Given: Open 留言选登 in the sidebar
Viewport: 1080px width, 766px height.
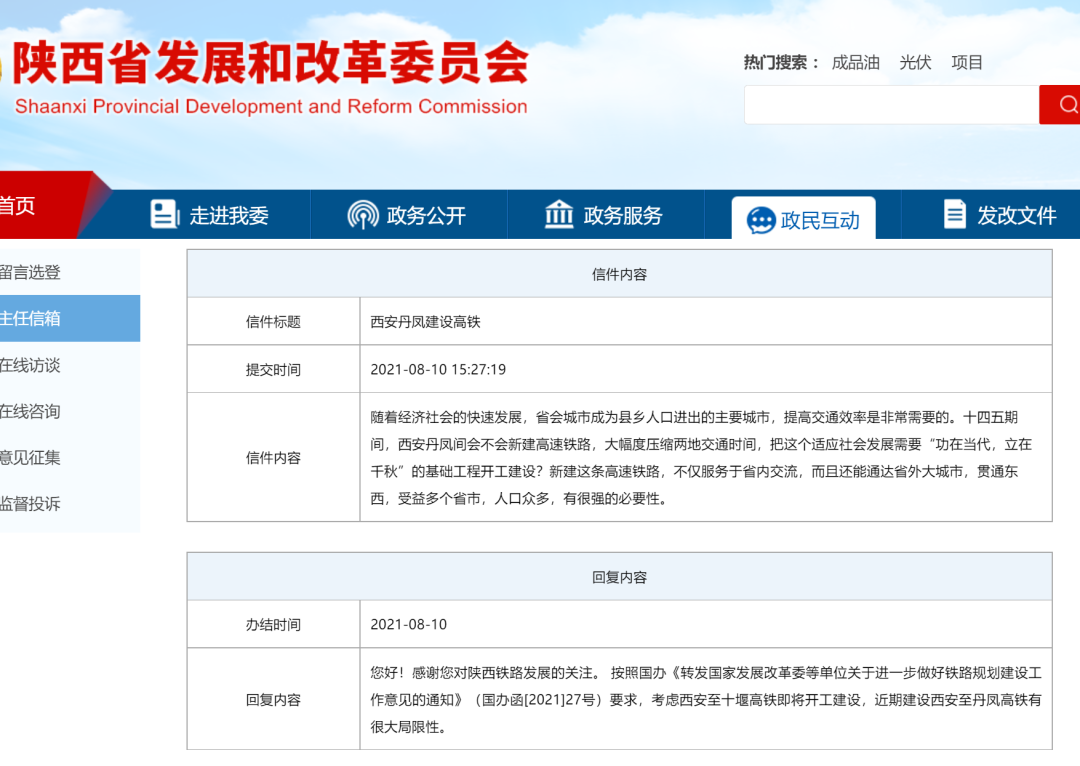Looking at the screenshot, I should (x=32, y=272).
